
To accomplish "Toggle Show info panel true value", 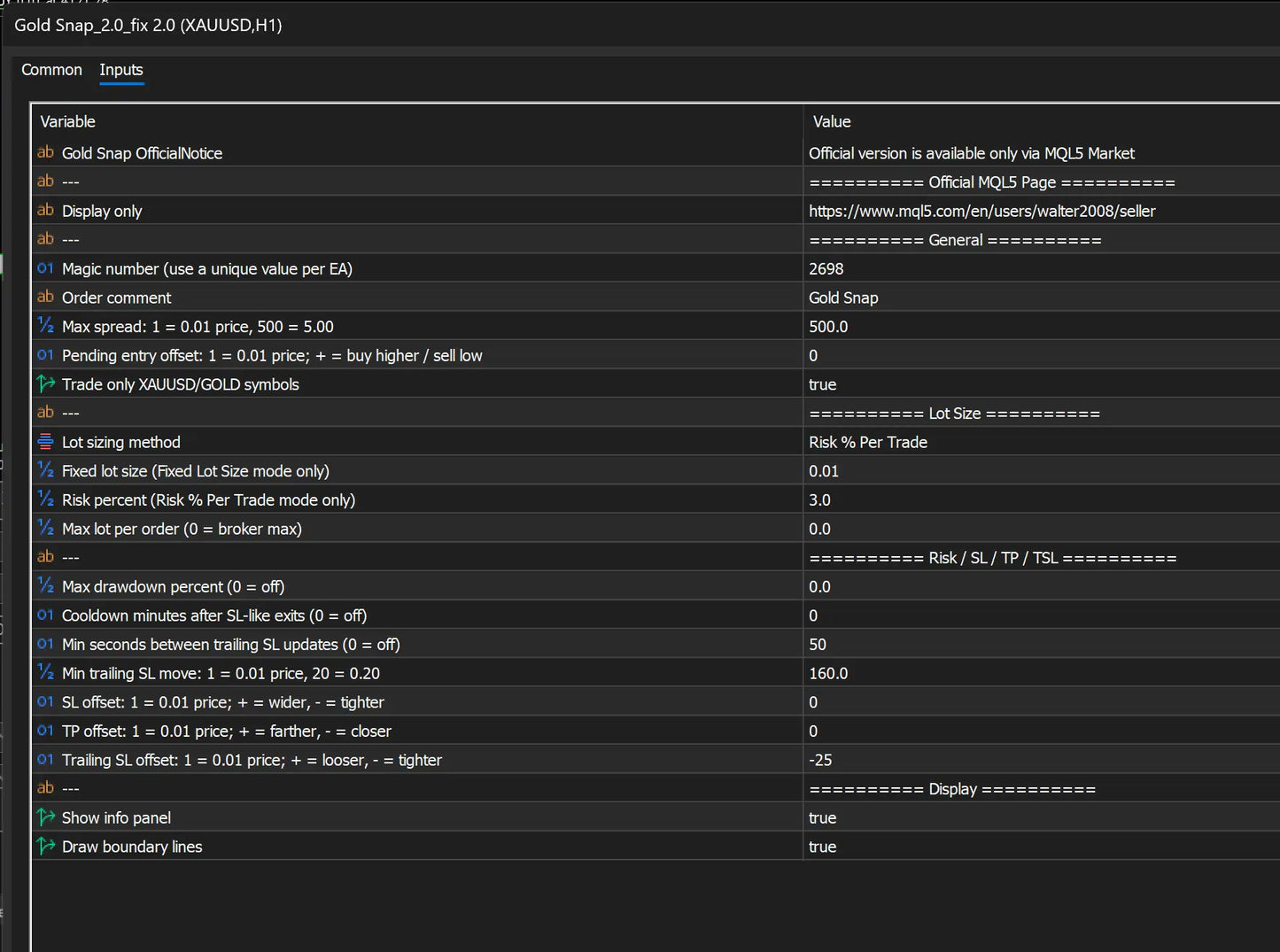I will 1041,817.
